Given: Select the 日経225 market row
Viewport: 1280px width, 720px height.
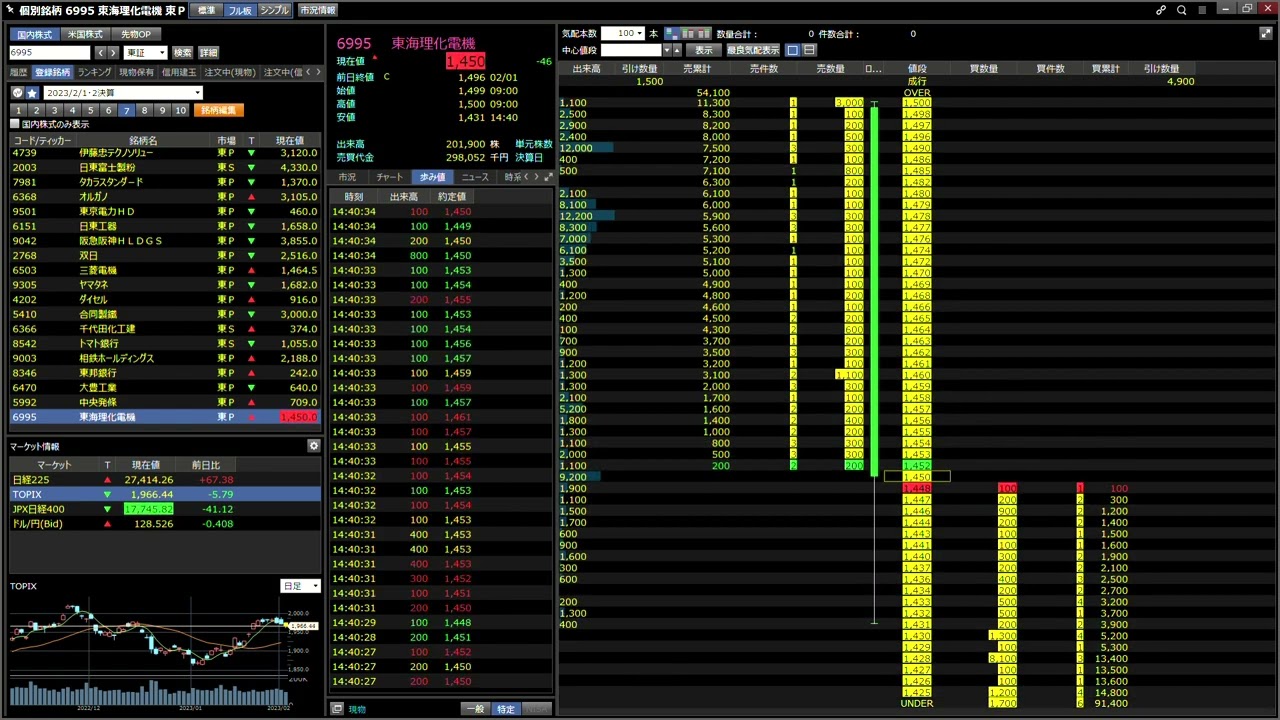Looking at the screenshot, I should pyautogui.click(x=165, y=480).
